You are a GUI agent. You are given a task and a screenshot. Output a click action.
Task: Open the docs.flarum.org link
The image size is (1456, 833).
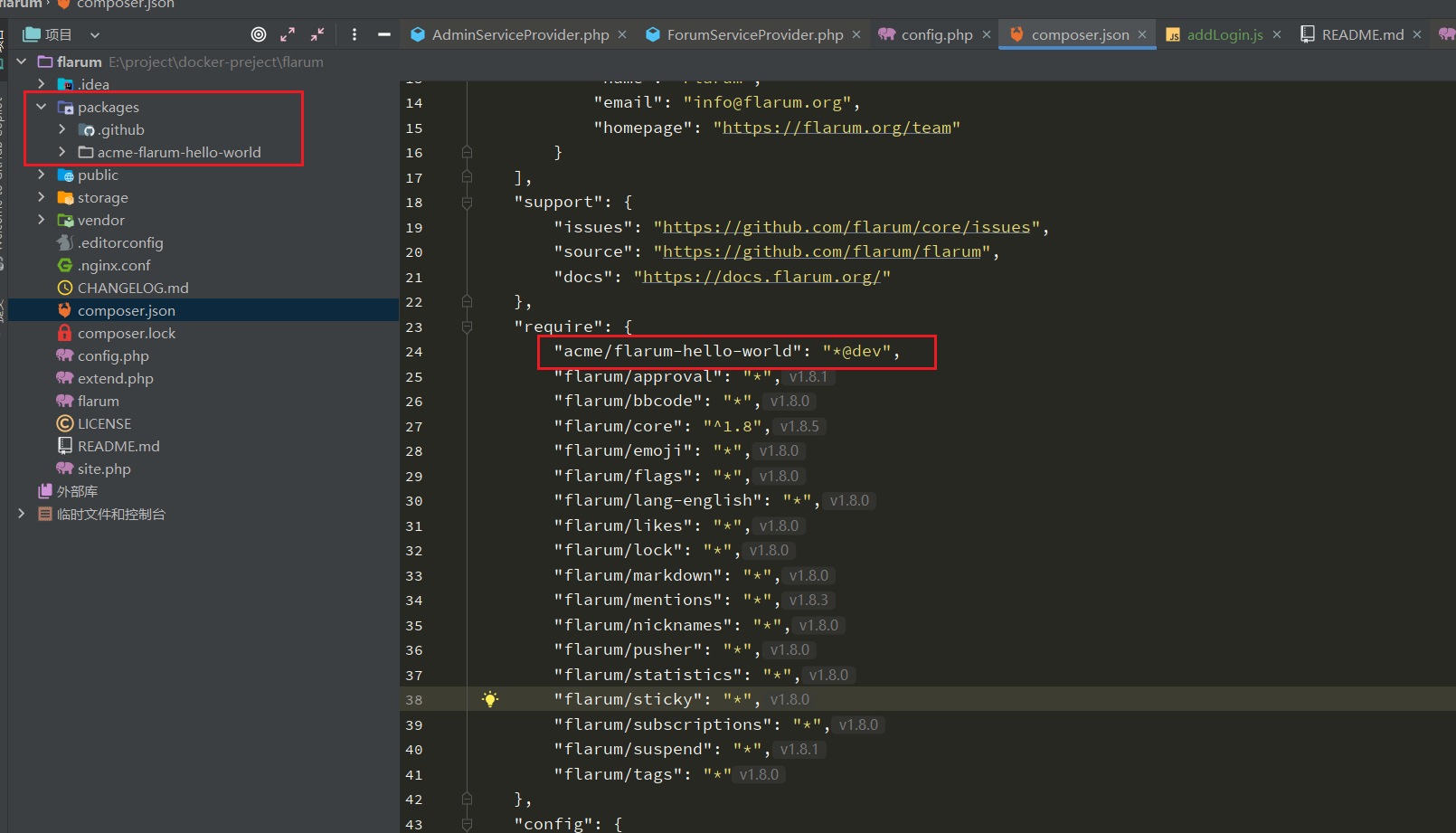pyautogui.click(x=761, y=277)
